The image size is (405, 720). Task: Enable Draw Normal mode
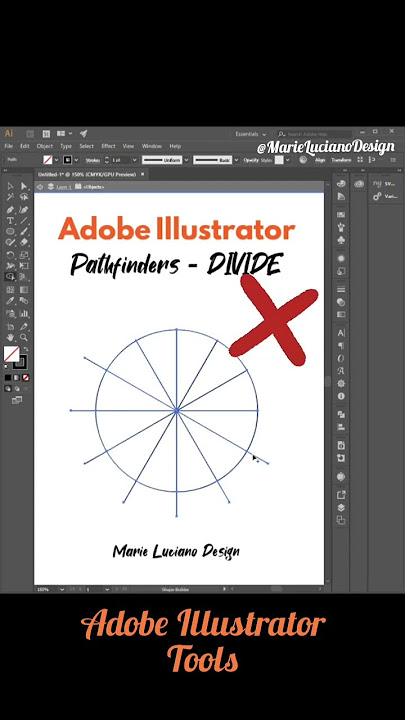click(8, 388)
